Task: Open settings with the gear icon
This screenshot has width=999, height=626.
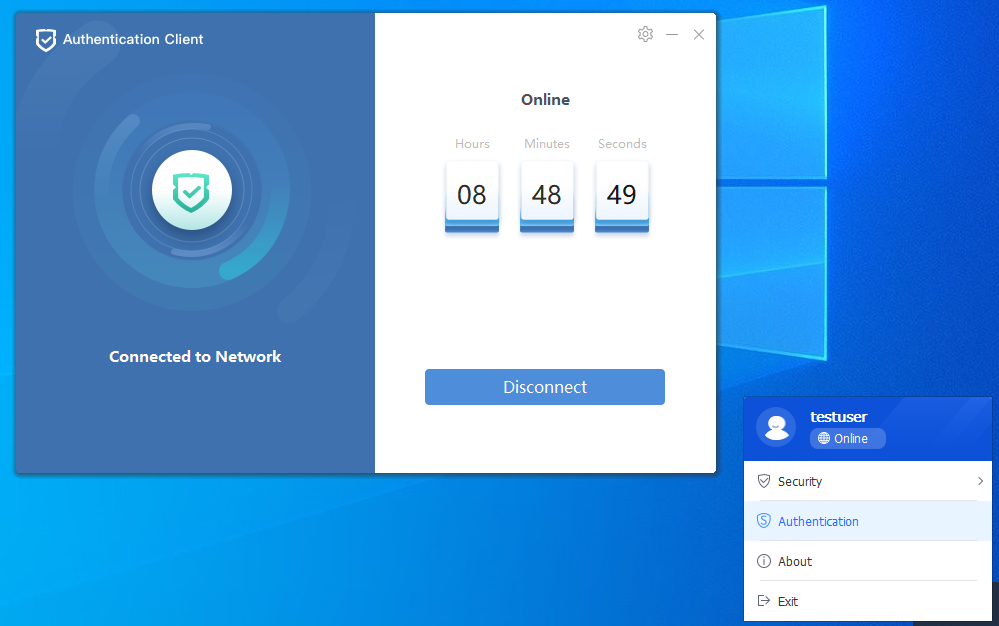Action: pyautogui.click(x=645, y=34)
